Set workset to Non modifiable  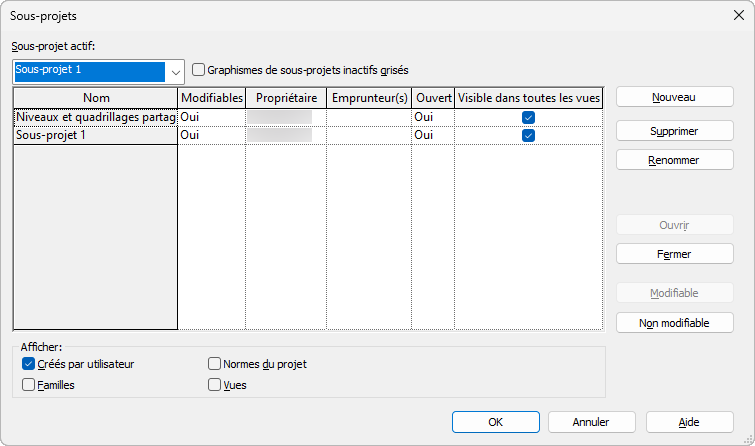pos(674,323)
